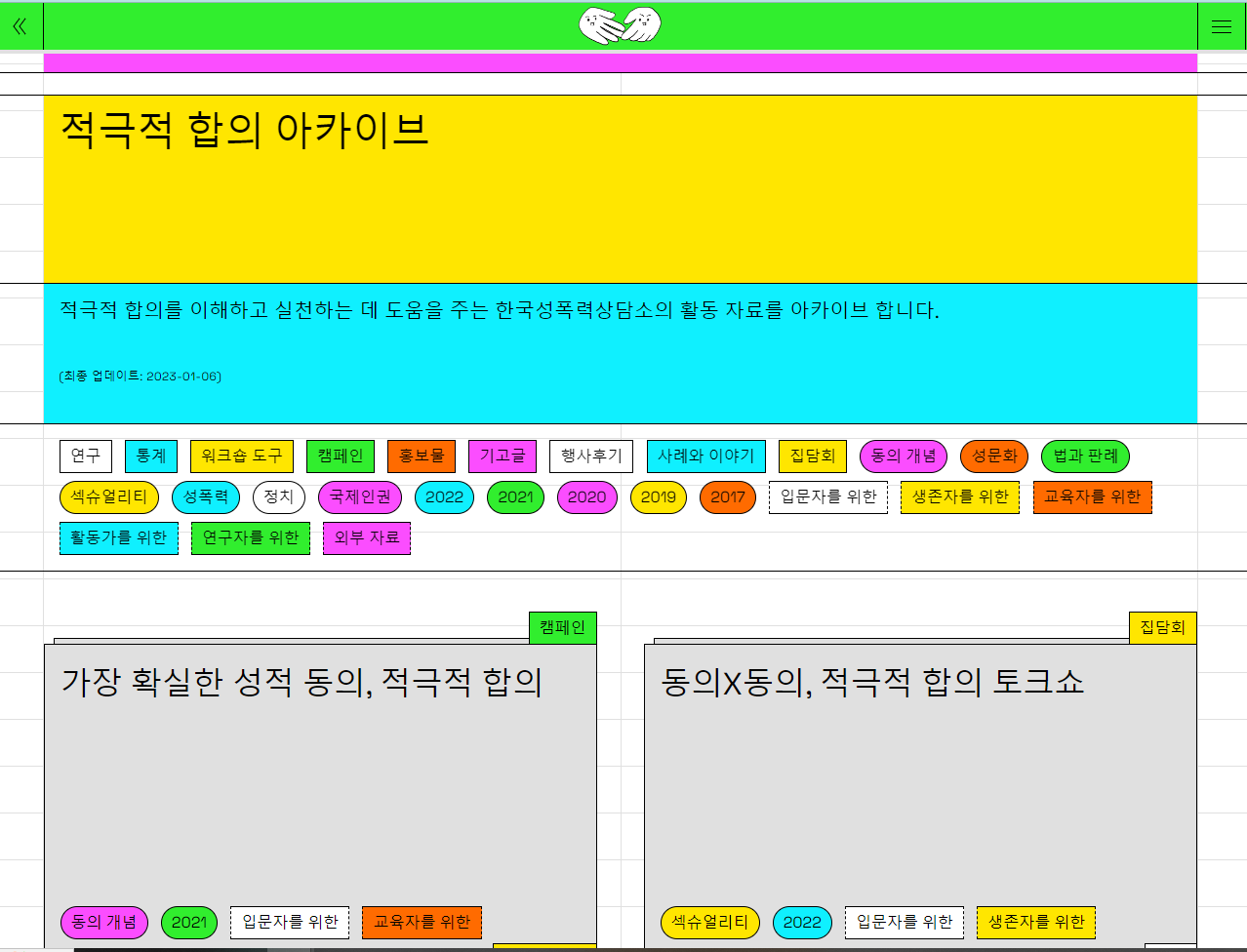Click 생존자를 위한 on the 토크쇼 card
This screenshot has width=1247, height=952.
tap(1036, 923)
